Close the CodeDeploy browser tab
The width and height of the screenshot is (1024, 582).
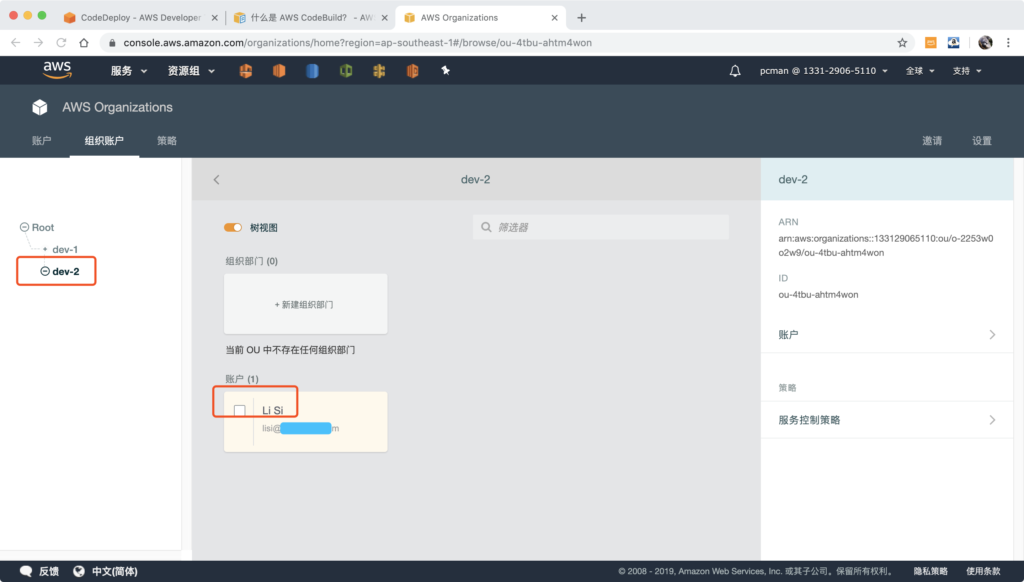[214, 18]
